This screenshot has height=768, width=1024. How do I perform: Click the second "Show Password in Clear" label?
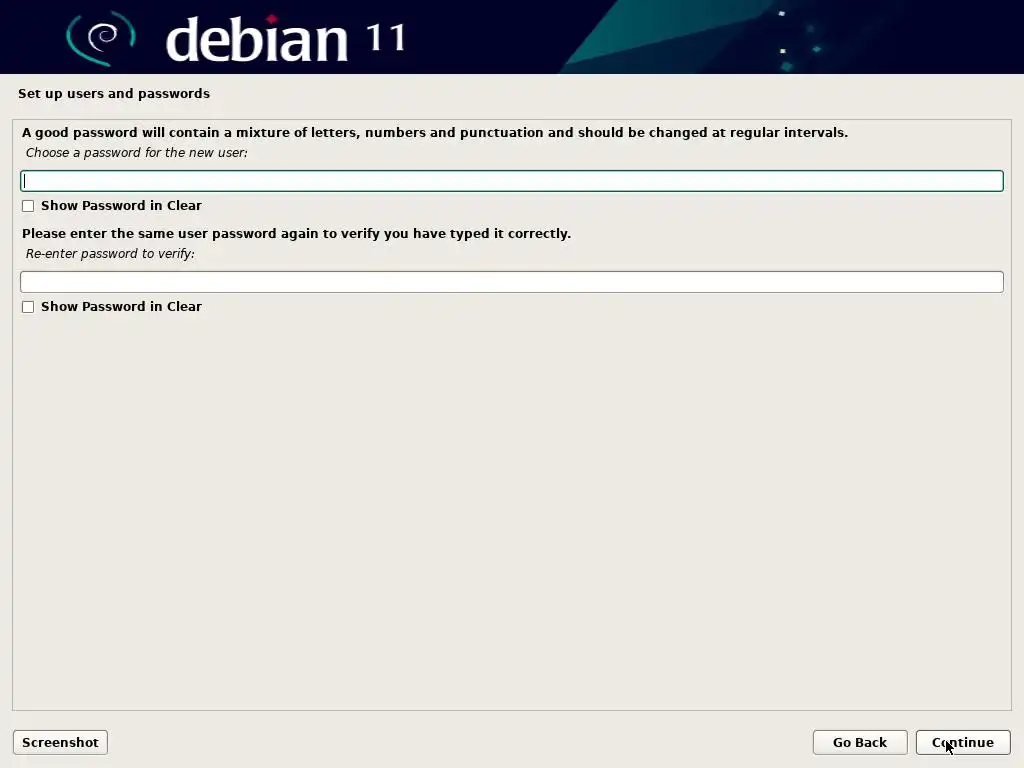pos(121,307)
